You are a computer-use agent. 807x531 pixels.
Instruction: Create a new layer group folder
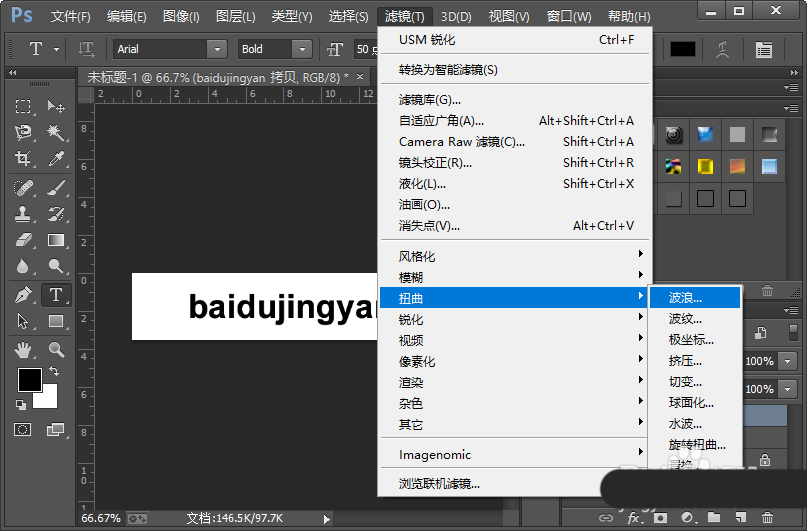tap(713, 518)
